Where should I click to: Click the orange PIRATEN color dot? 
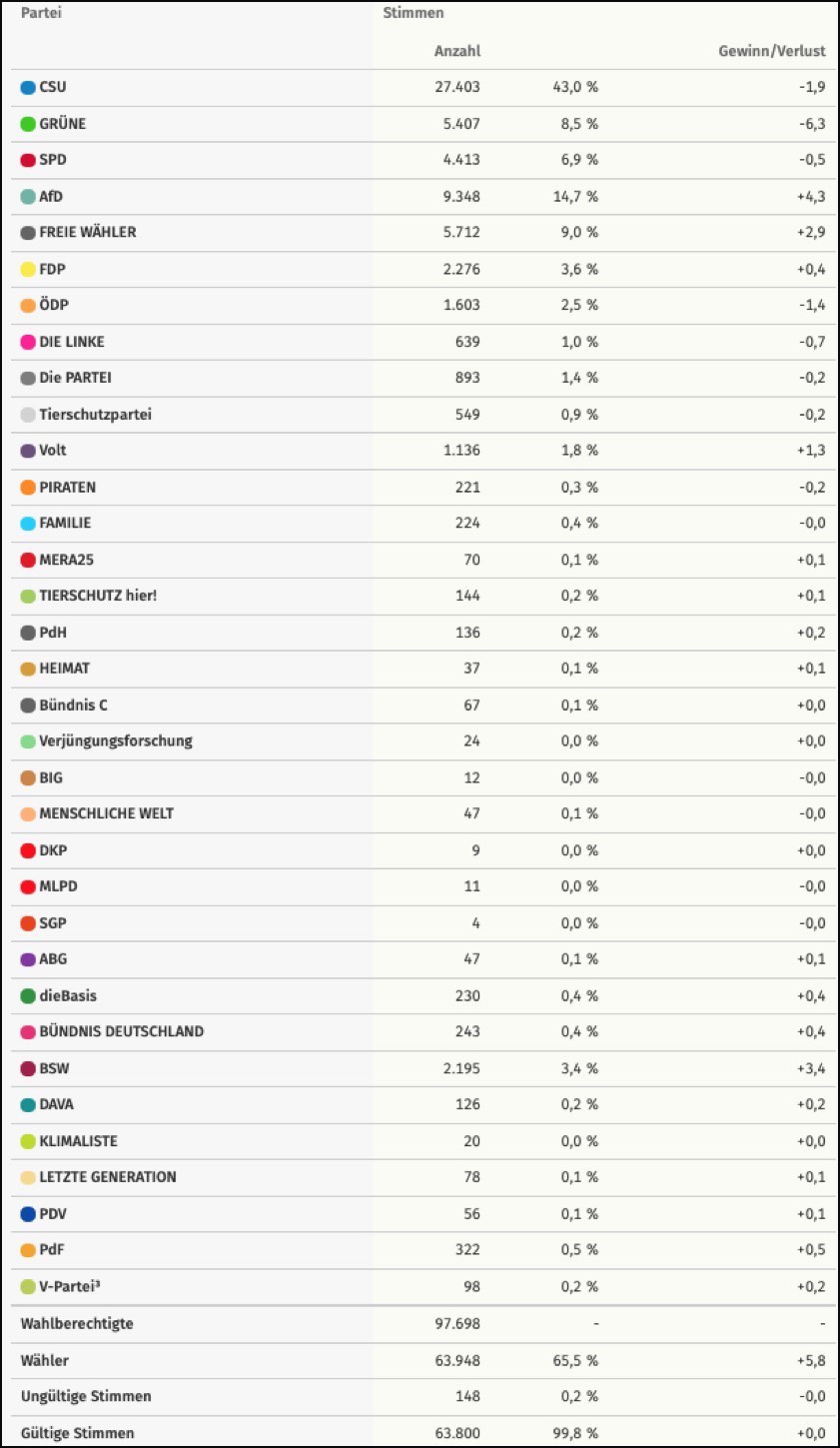pyautogui.click(x=28, y=488)
